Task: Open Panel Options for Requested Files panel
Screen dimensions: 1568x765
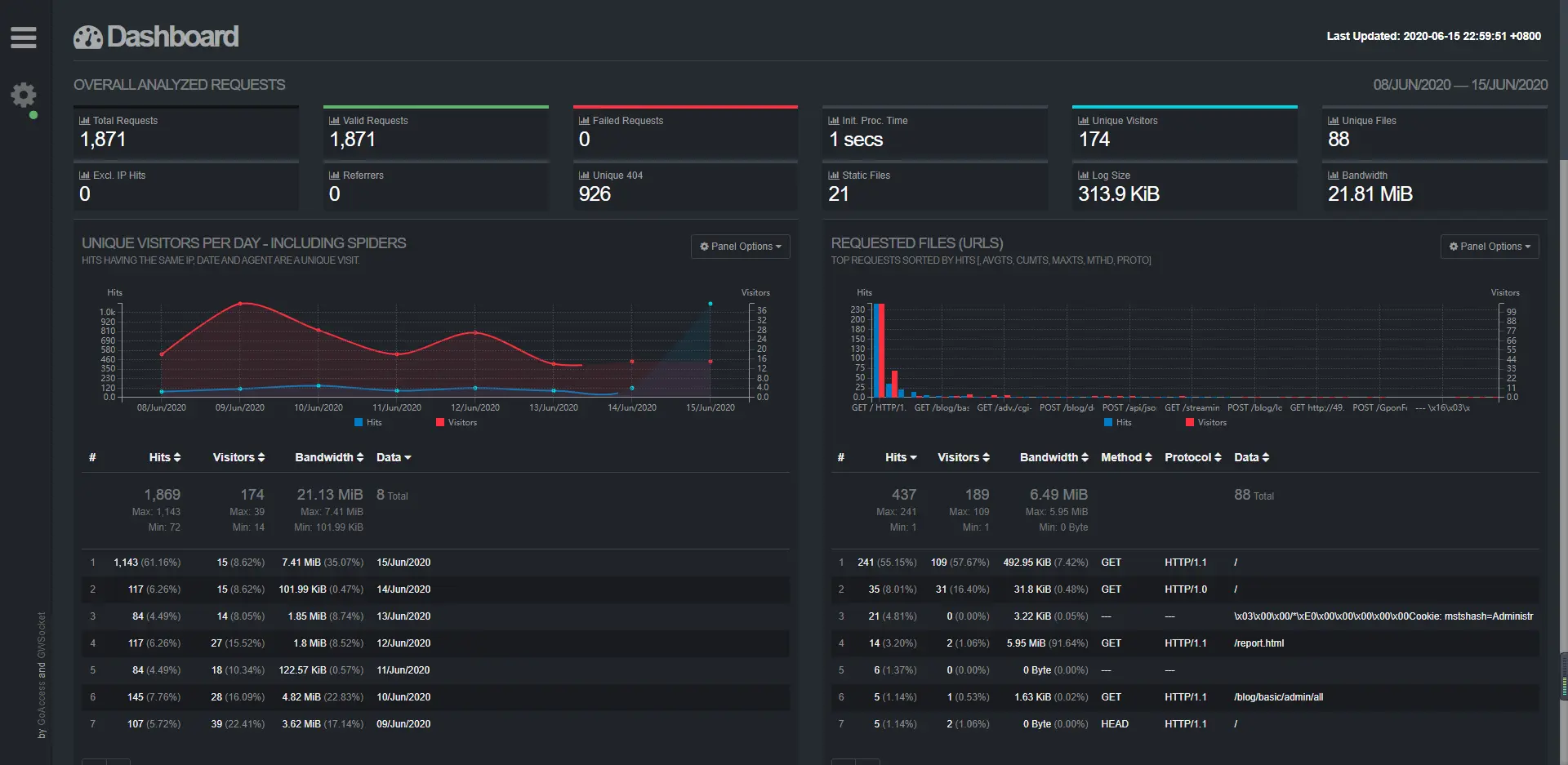Action: pos(1490,247)
